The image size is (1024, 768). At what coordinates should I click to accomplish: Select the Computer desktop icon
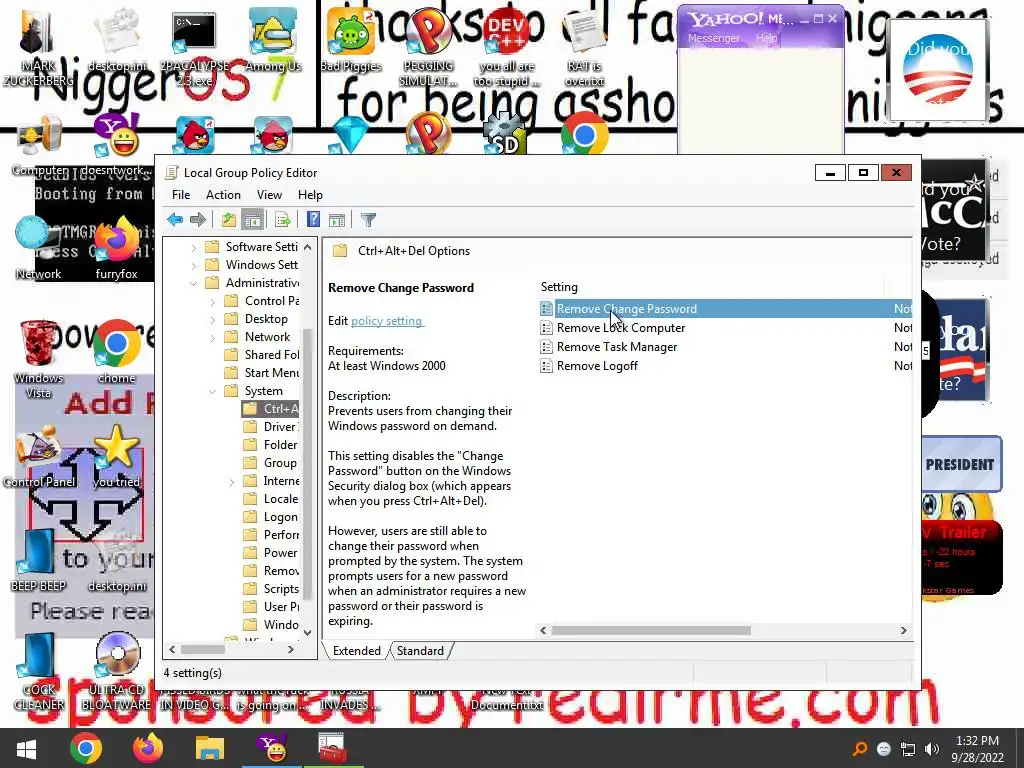click(39, 146)
